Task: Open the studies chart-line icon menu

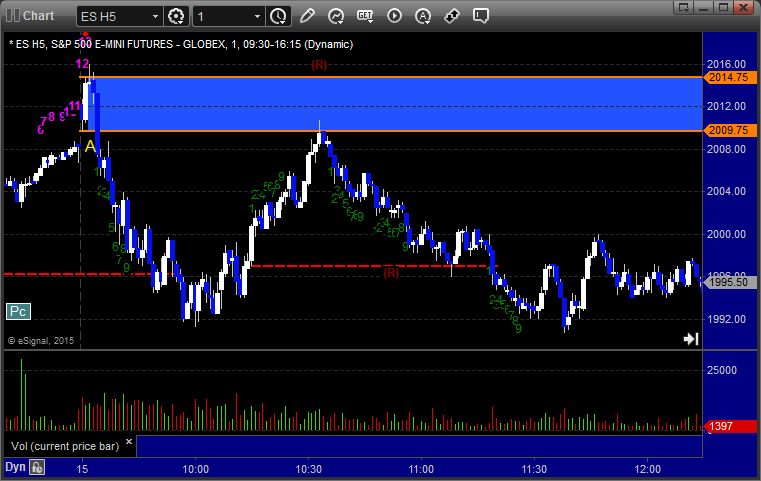Action: pos(336,16)
